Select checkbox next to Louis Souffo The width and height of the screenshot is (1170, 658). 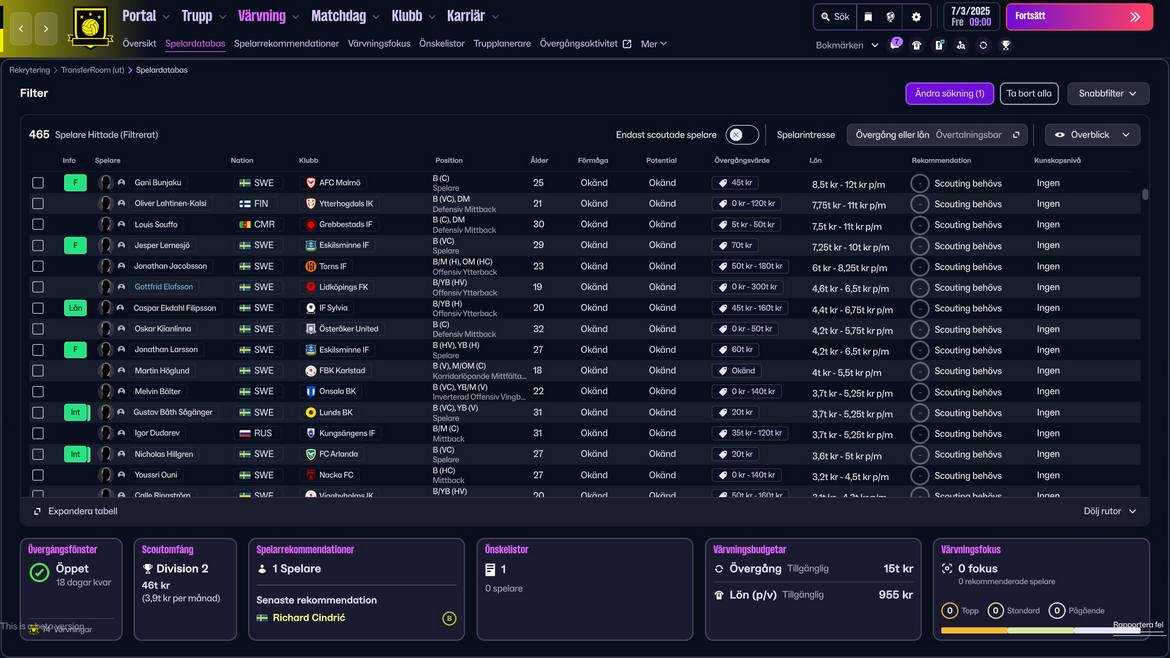38,225
